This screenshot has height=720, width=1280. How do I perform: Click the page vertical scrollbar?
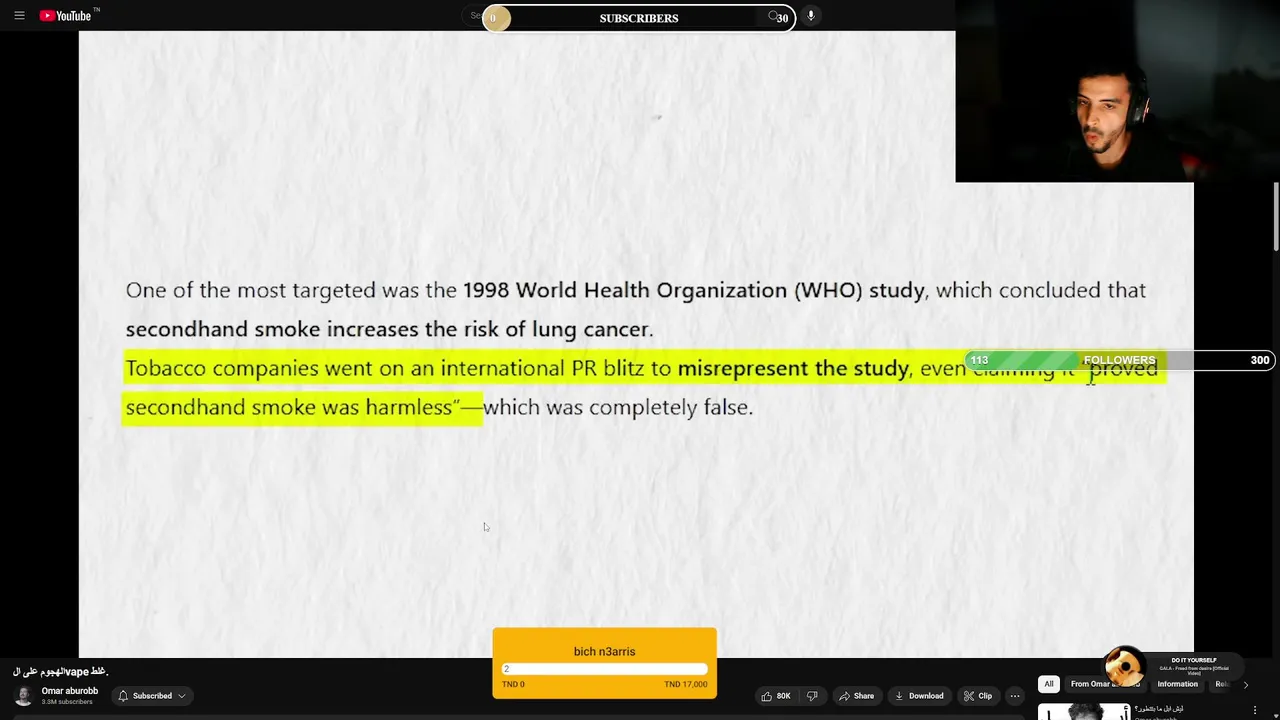[1276, 216]
